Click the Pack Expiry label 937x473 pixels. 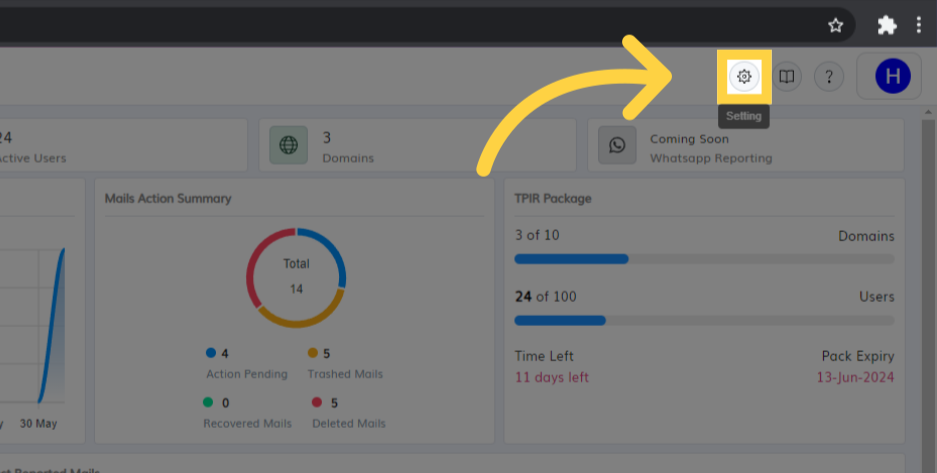point(858,357)
